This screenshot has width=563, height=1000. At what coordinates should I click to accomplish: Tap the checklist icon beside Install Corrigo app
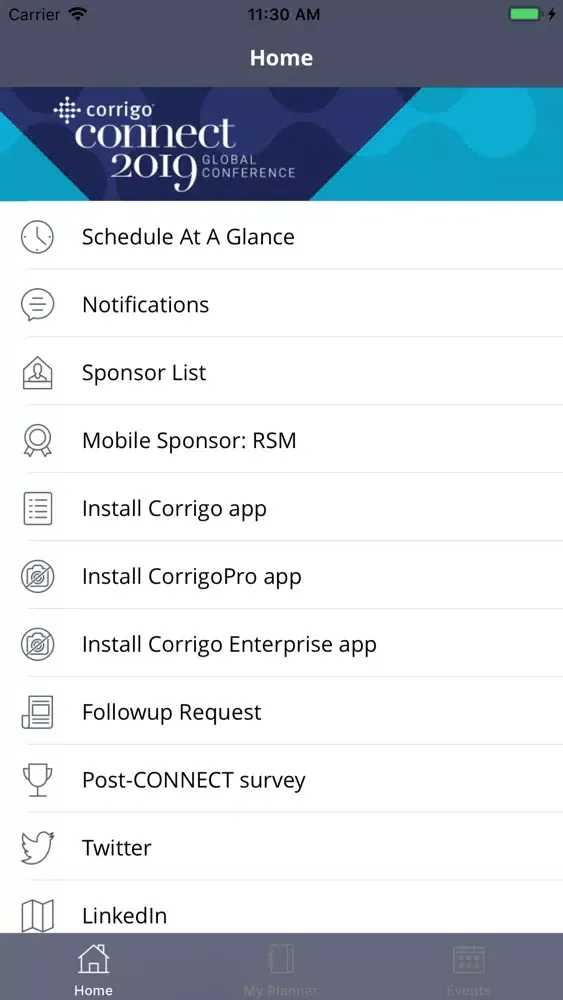(x=37, y=508)
